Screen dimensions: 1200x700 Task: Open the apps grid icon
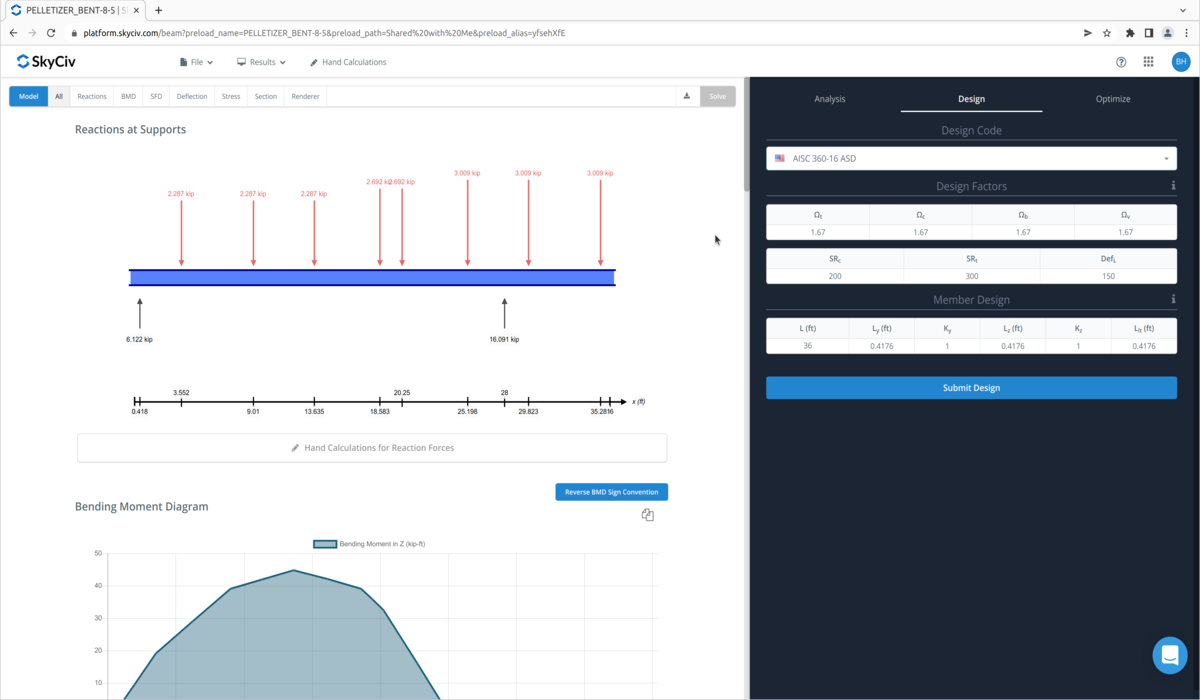pos(1148,62)
